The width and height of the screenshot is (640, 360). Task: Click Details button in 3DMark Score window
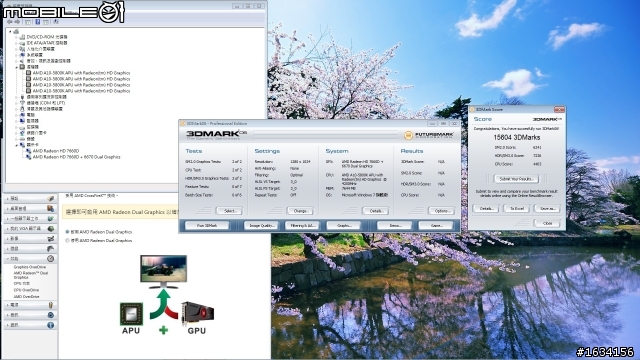pyautogui.click(x=486, y=209)
